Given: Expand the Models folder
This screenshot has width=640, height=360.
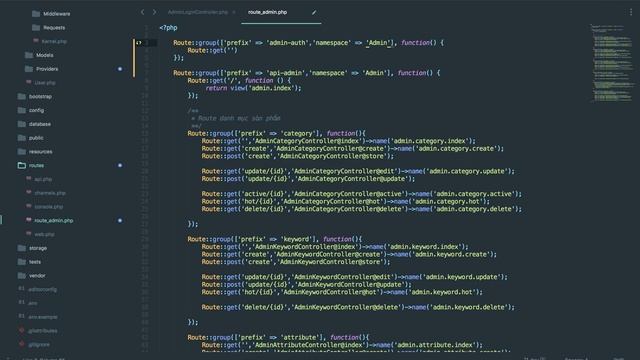Looking at the screenshot, I should (x=44, y=55).
